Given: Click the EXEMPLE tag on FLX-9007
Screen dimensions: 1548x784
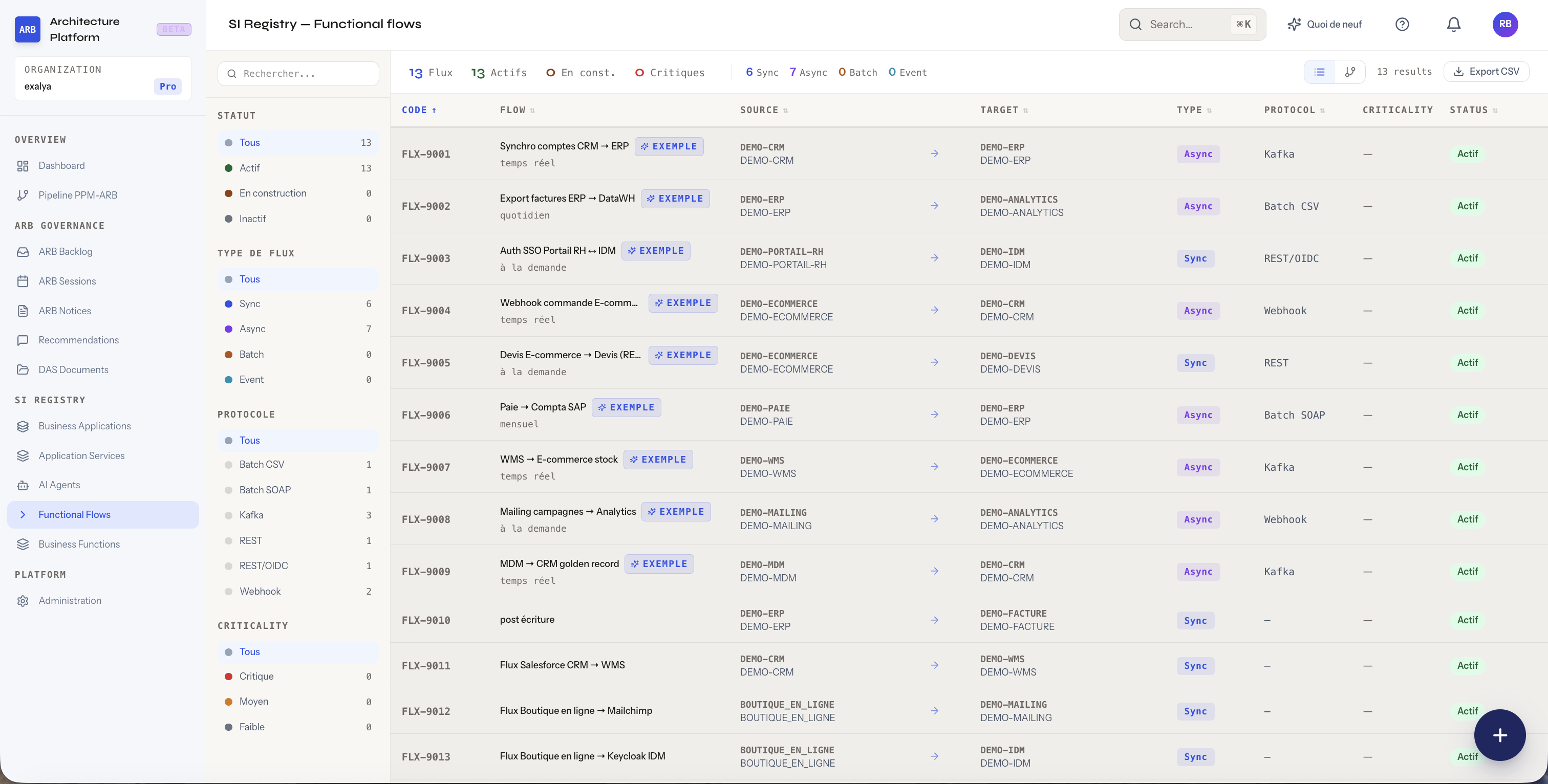Looking at the screenshot, I should coord(658,460).
